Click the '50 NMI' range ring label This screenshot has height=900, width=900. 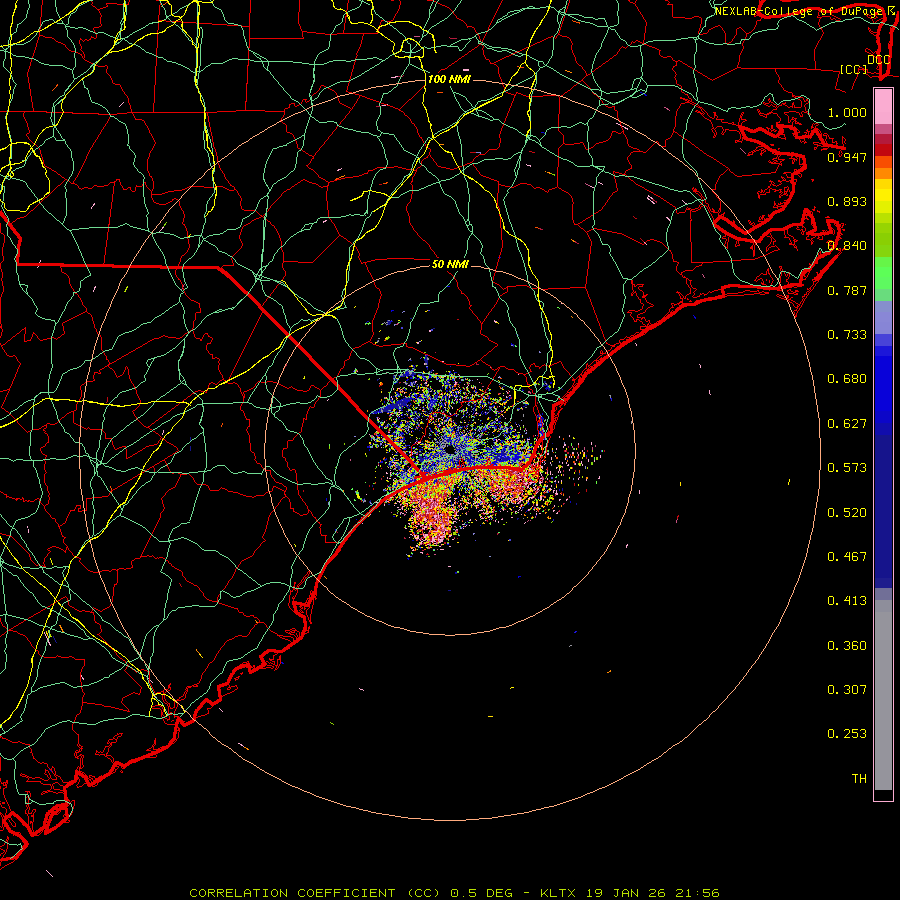click(450, 264)
